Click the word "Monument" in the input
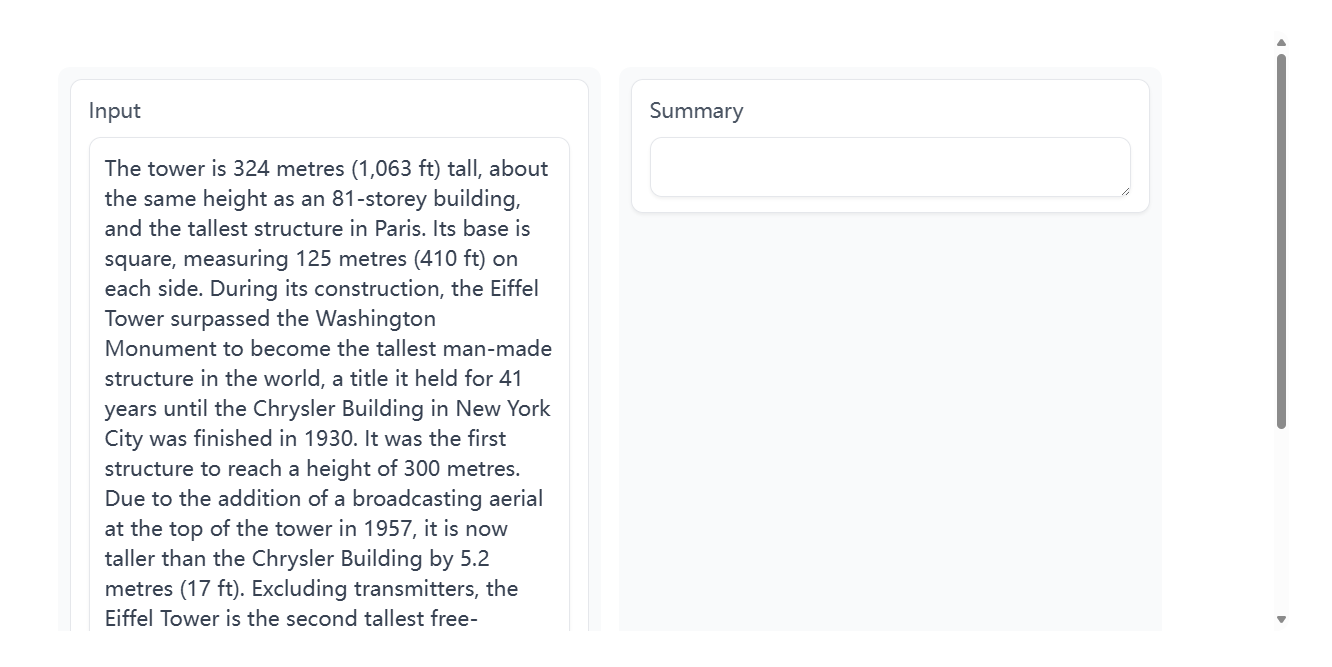This screenshot has height=667, width=1332. (160, 348)
